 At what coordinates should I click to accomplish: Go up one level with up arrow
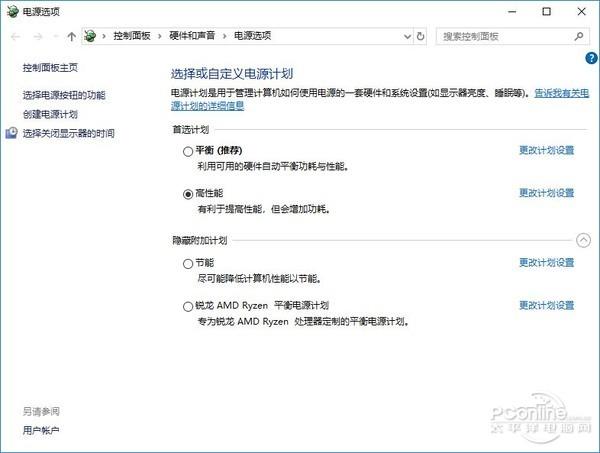pos(72,37)
